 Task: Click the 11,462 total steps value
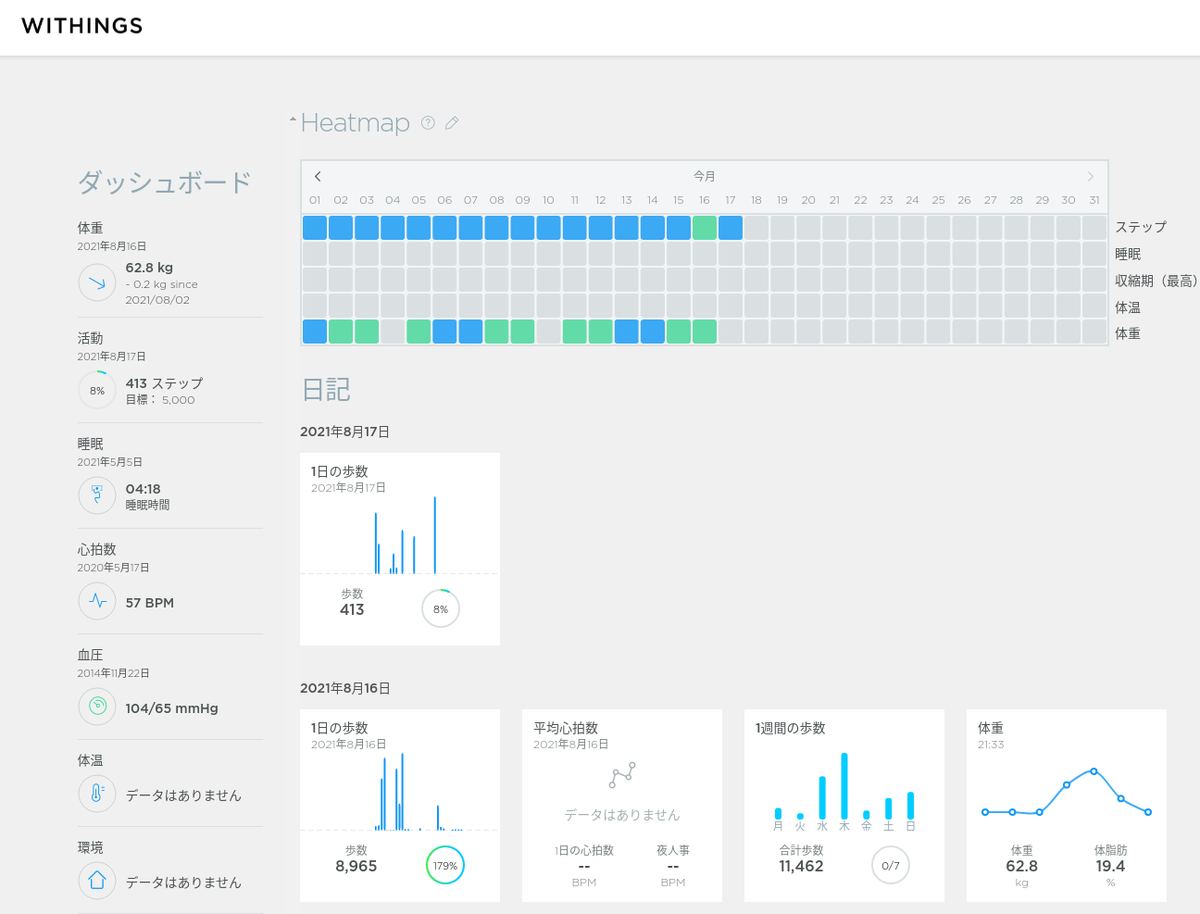click(801, 866)
